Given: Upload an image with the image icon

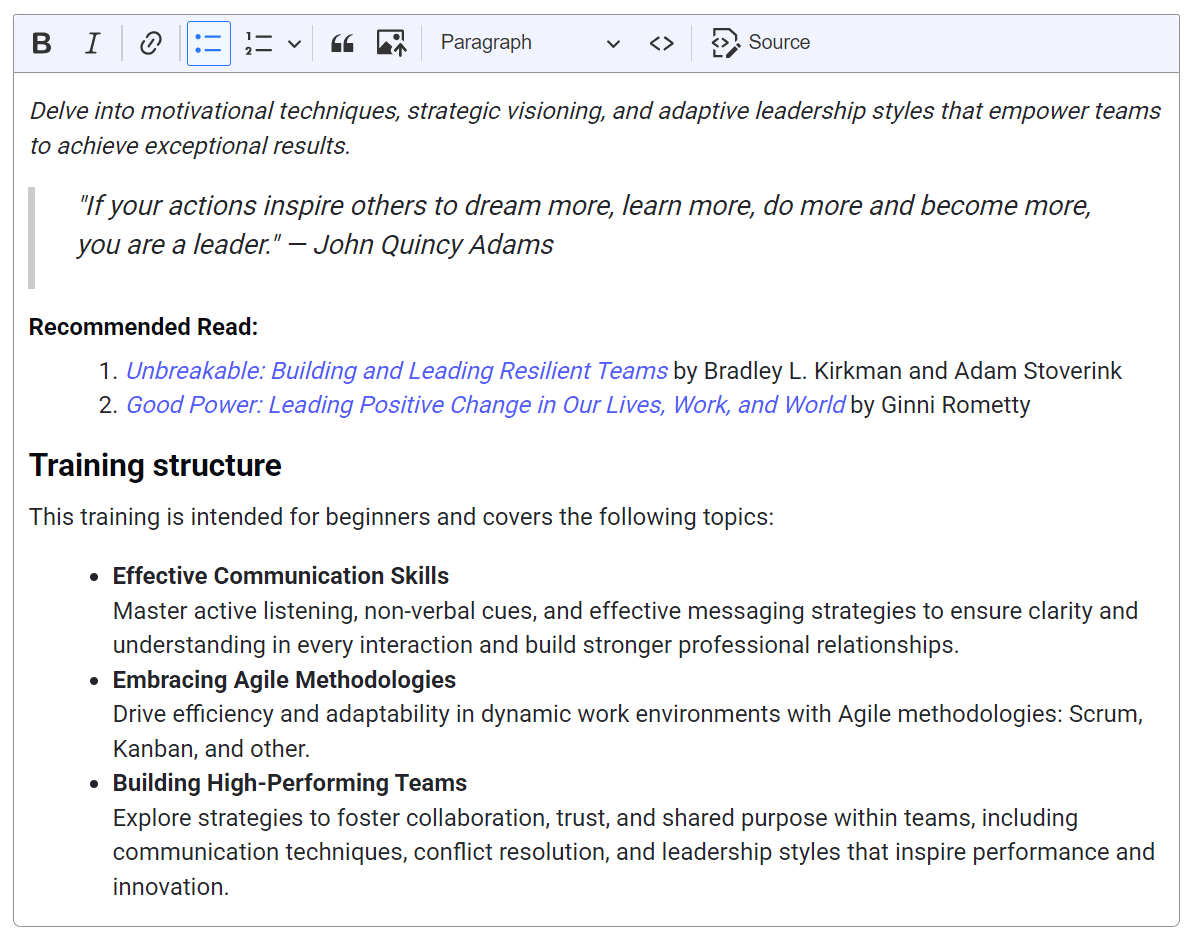Looking at the screenshot, I should tap(391, 43).
